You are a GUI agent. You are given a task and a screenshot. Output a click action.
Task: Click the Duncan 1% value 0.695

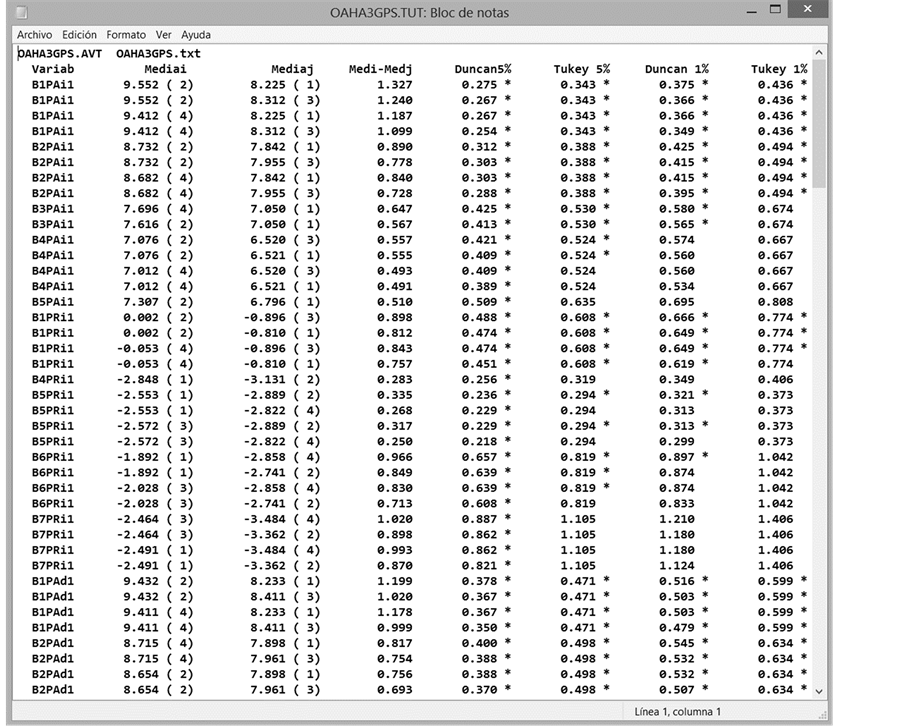click(x=677, y=302)
